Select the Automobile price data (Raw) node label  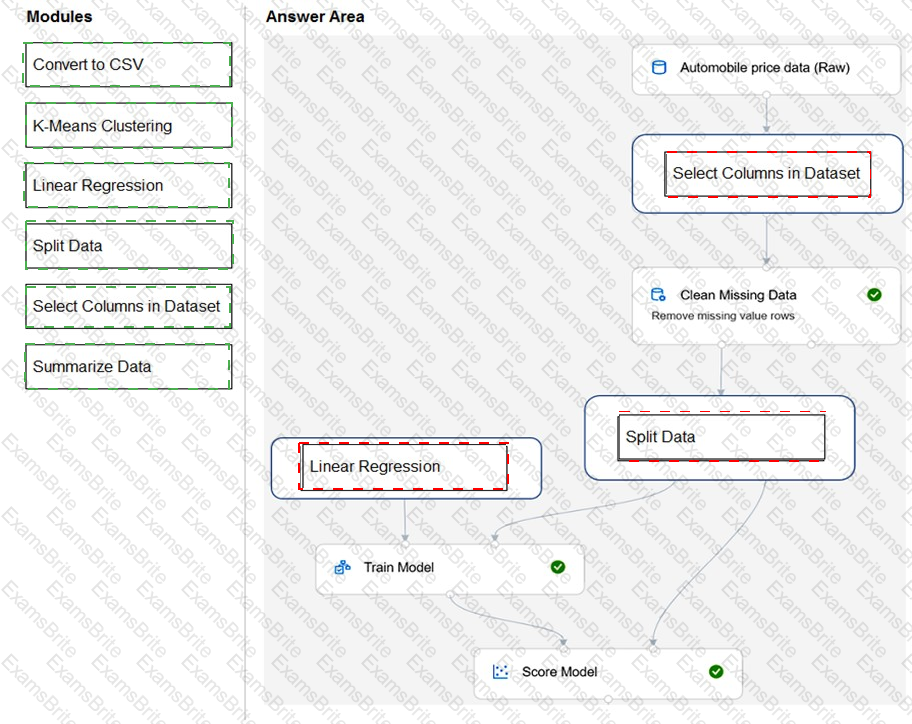pos(764,68)
